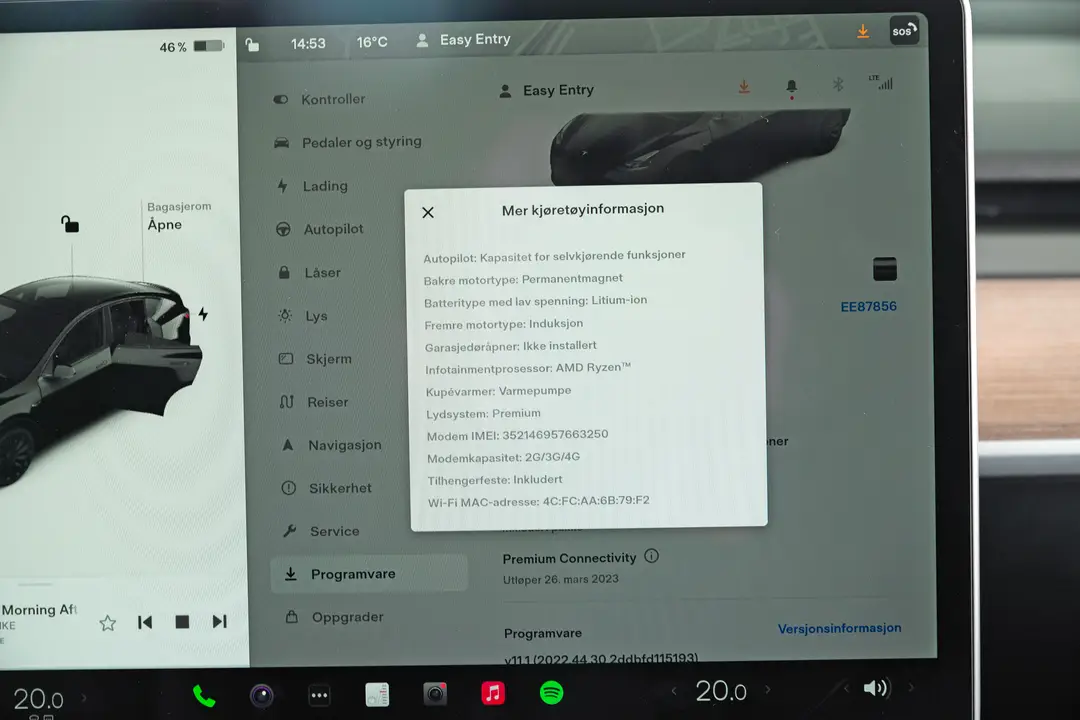Tap the 46 % battery indicator

191,47
